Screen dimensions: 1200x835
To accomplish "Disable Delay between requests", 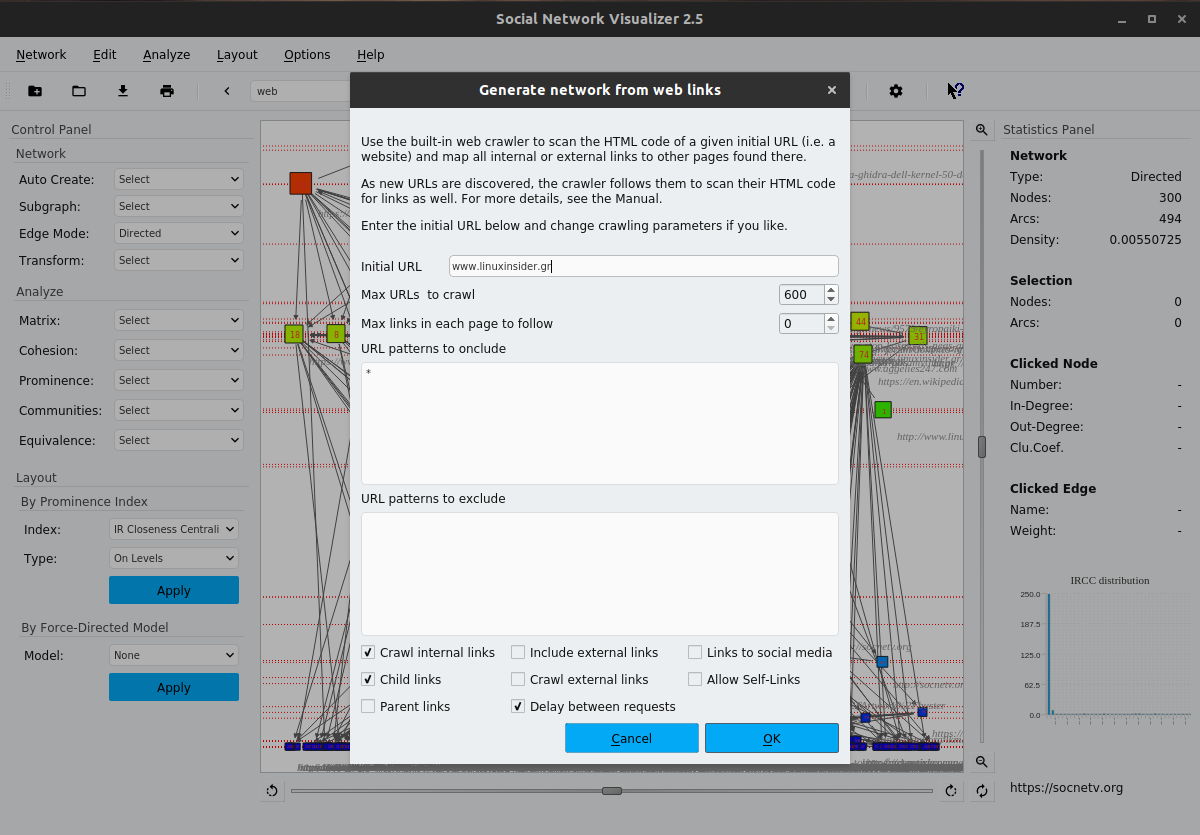I will point(518,706).
